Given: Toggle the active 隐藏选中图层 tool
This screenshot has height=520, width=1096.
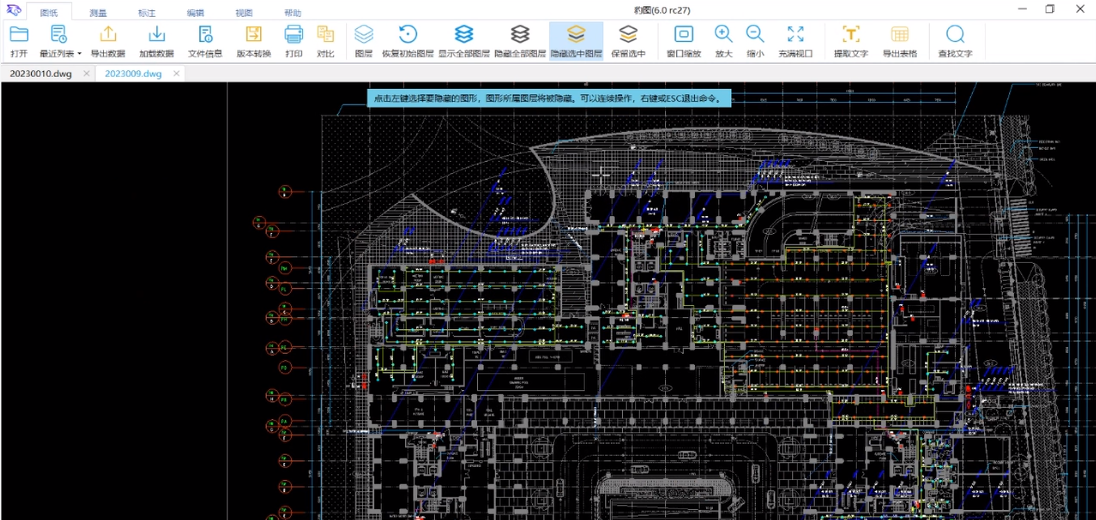Looking at the screenshot, I should pyautogui.click(x=576, y=36).
